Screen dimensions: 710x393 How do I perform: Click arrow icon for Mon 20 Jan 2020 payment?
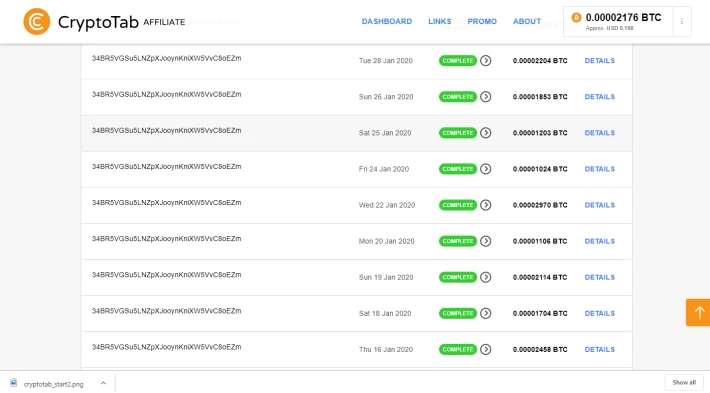coord(485,241)
